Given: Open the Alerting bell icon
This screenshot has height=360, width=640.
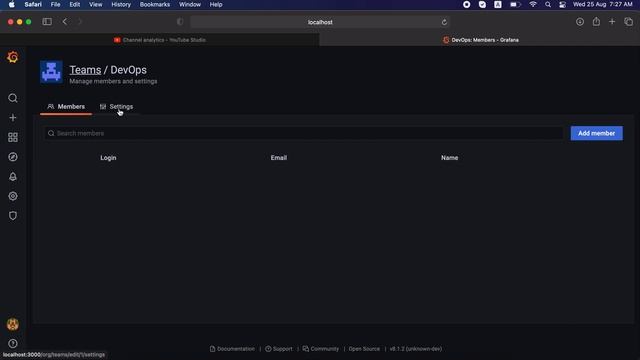Looking at the screenshot, I should coord(13,176).
